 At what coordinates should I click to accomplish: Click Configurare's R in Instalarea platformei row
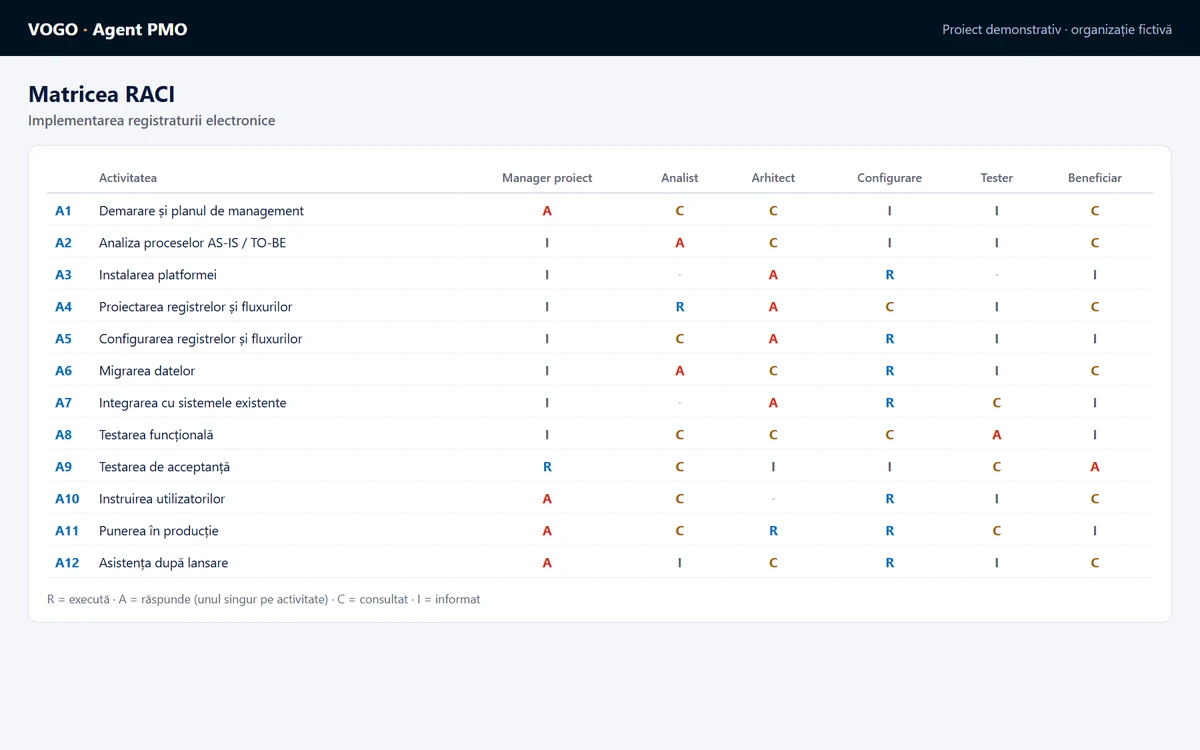point(890,275)
